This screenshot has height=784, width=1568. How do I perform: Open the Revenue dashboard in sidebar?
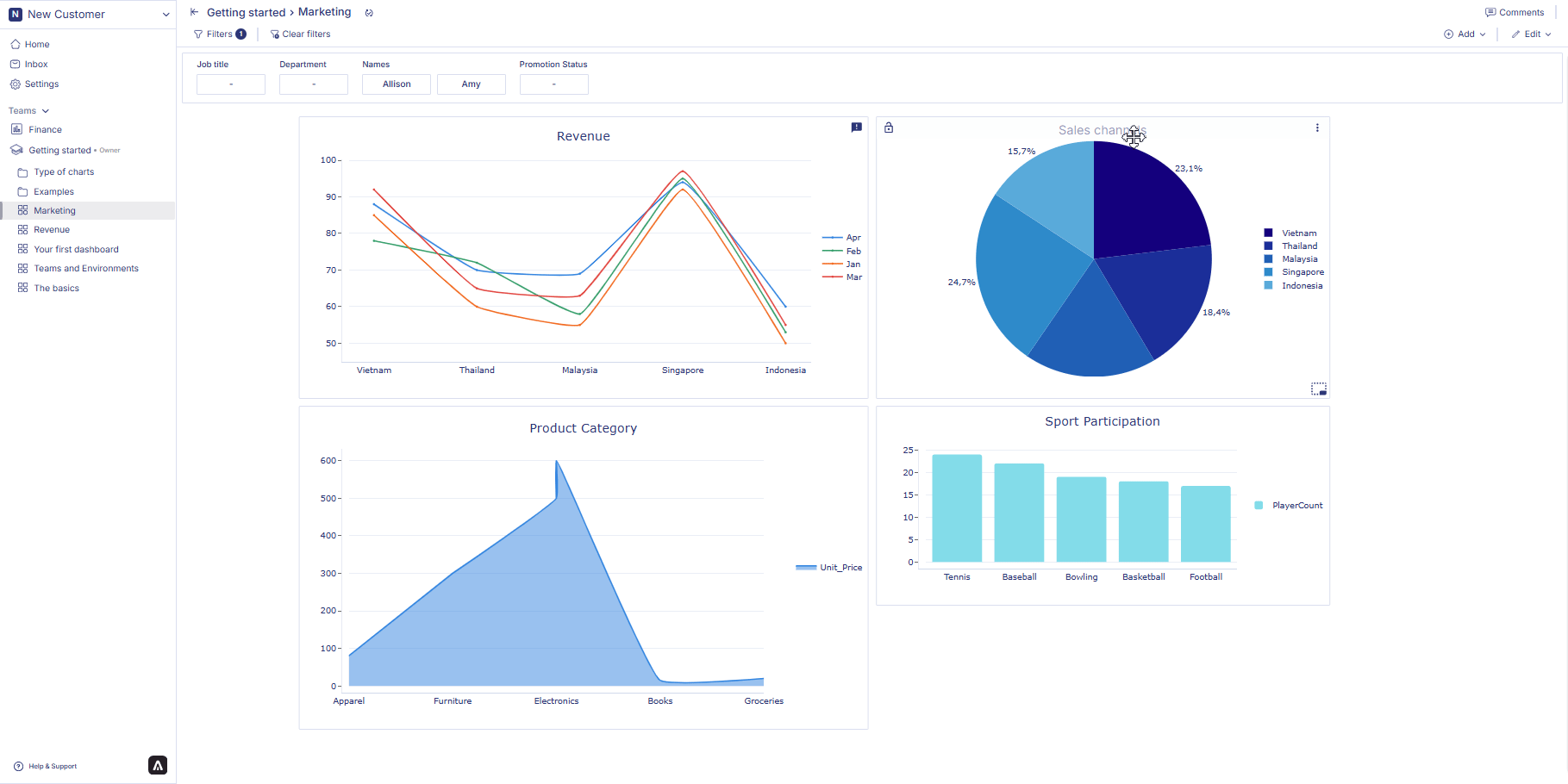click(52, 230)
